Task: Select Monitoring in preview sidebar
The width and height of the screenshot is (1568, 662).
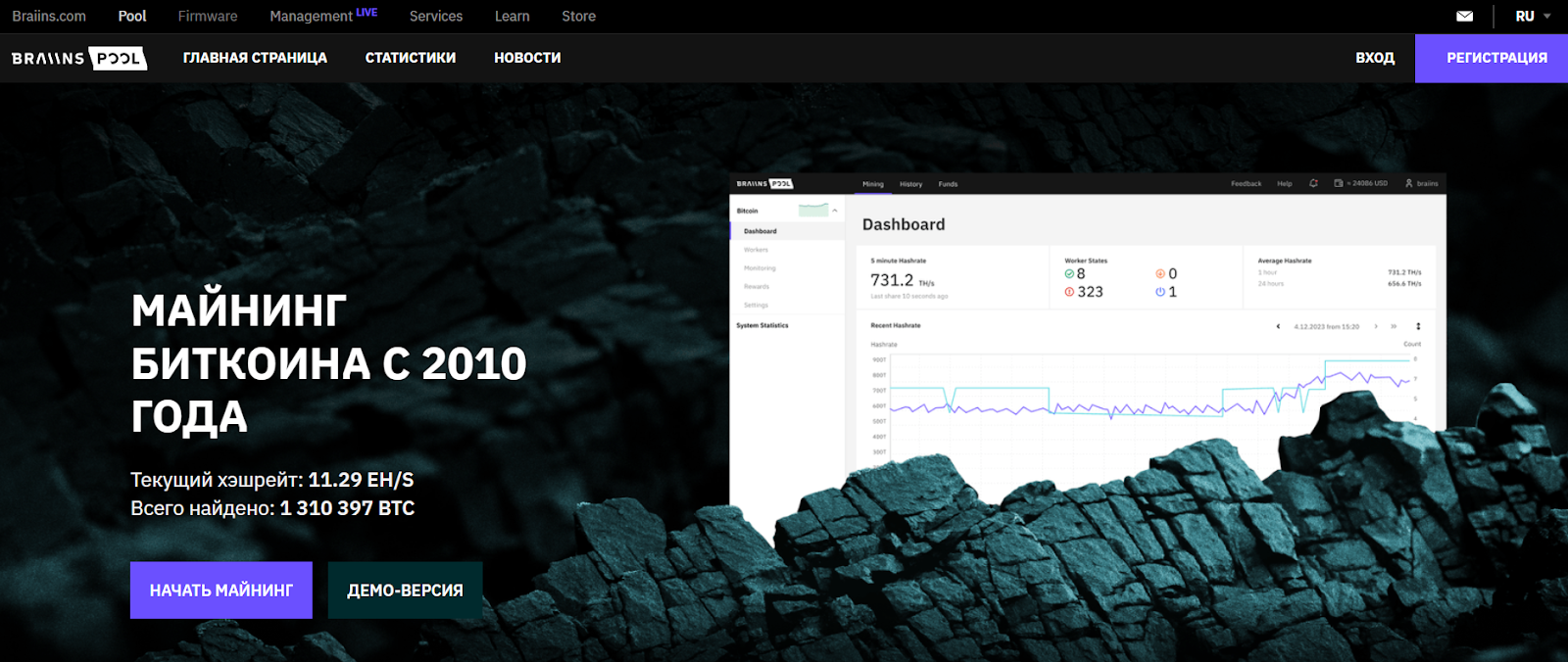Action: 759,268
